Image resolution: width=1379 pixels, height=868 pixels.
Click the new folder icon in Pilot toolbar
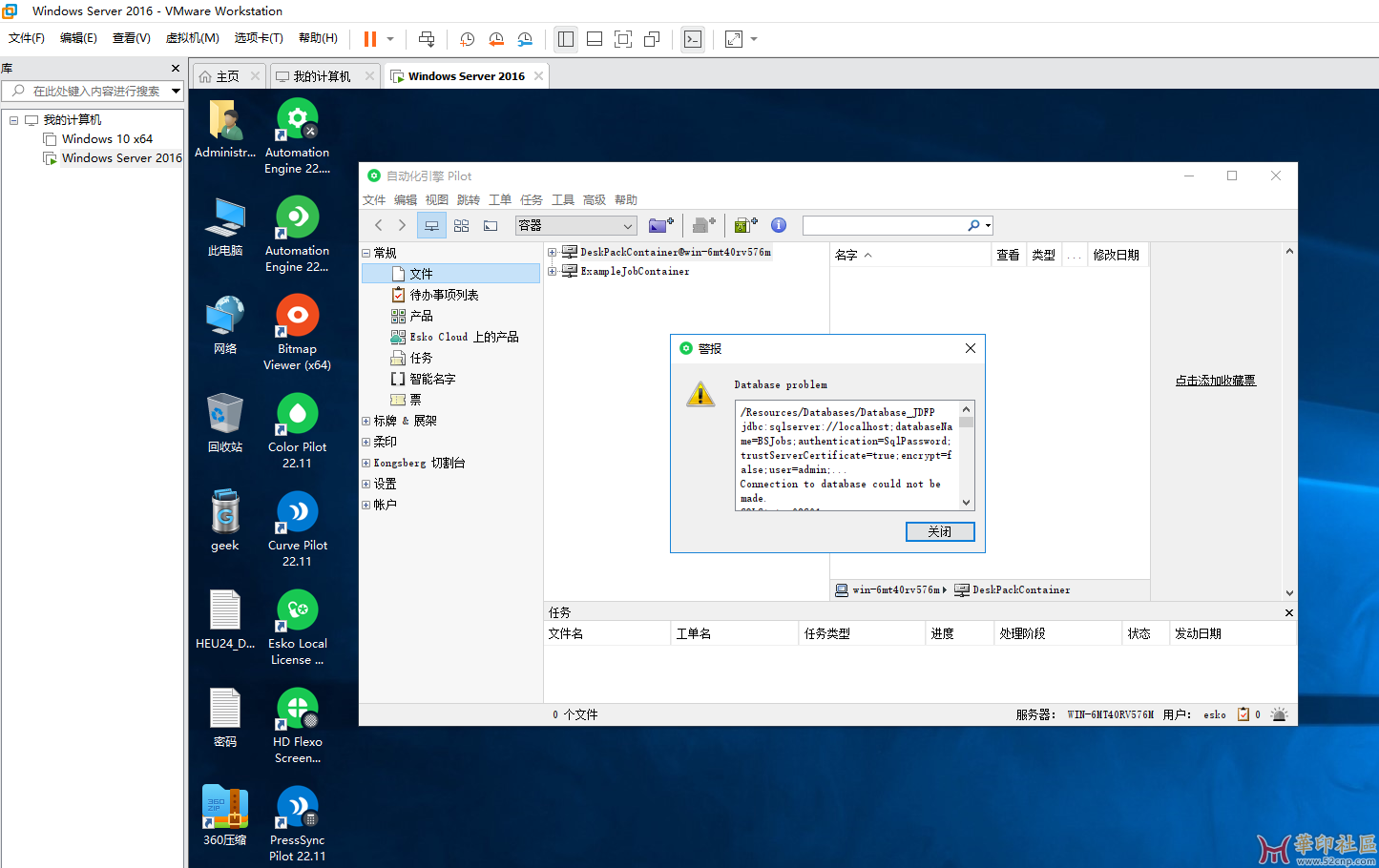click(660, 225)
